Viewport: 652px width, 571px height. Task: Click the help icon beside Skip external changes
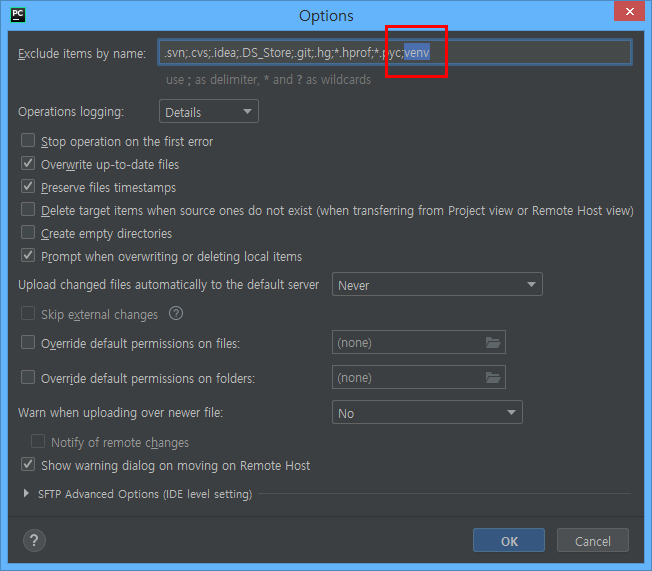pyautogui.click(x=176, y=314)
